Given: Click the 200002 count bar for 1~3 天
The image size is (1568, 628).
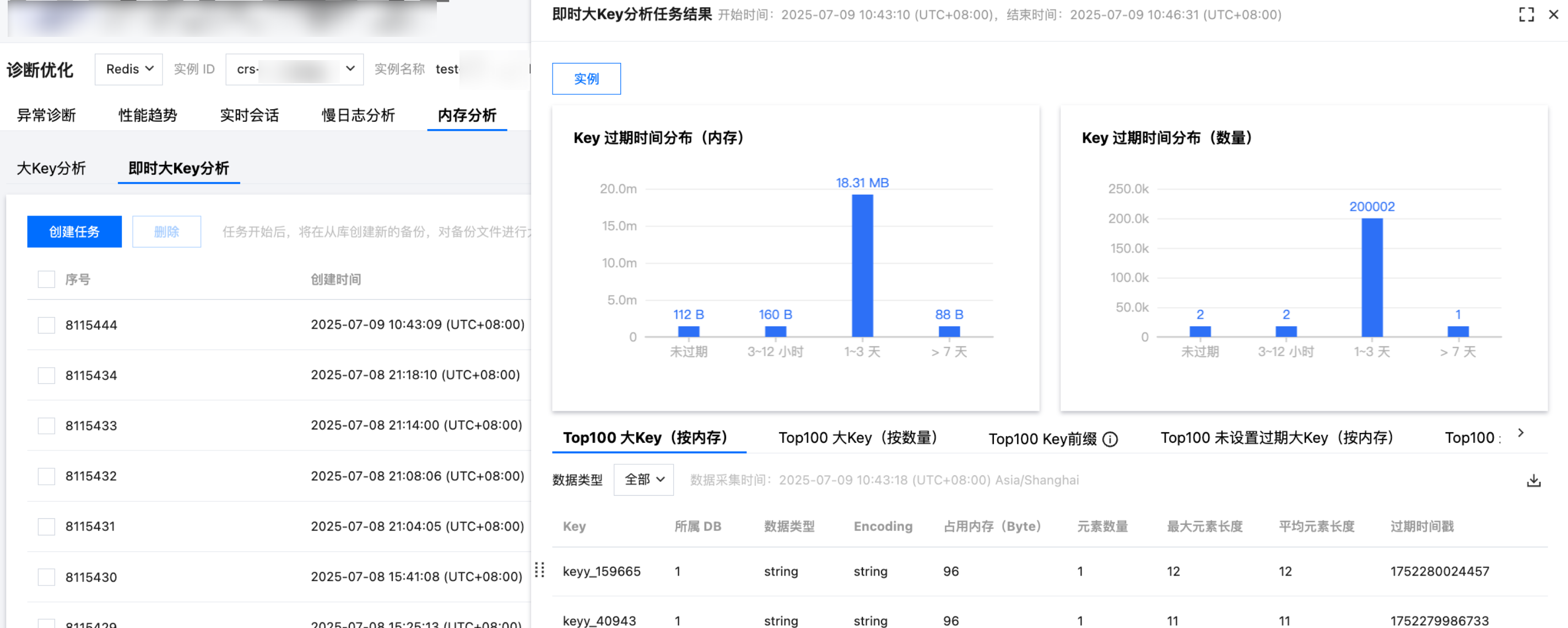Looking at the screenshot, I should [1372, 278].
